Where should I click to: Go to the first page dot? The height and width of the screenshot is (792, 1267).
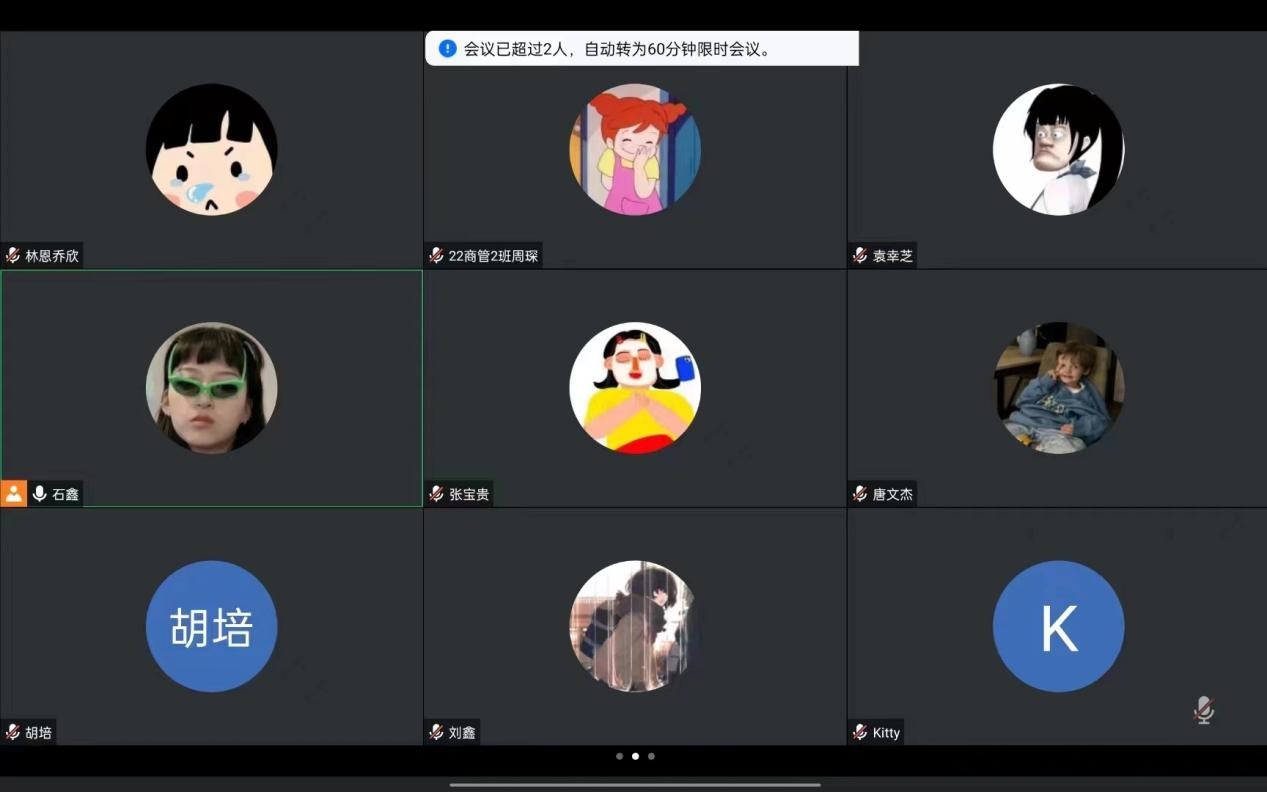pyautogui.click(x=619, y=756)
